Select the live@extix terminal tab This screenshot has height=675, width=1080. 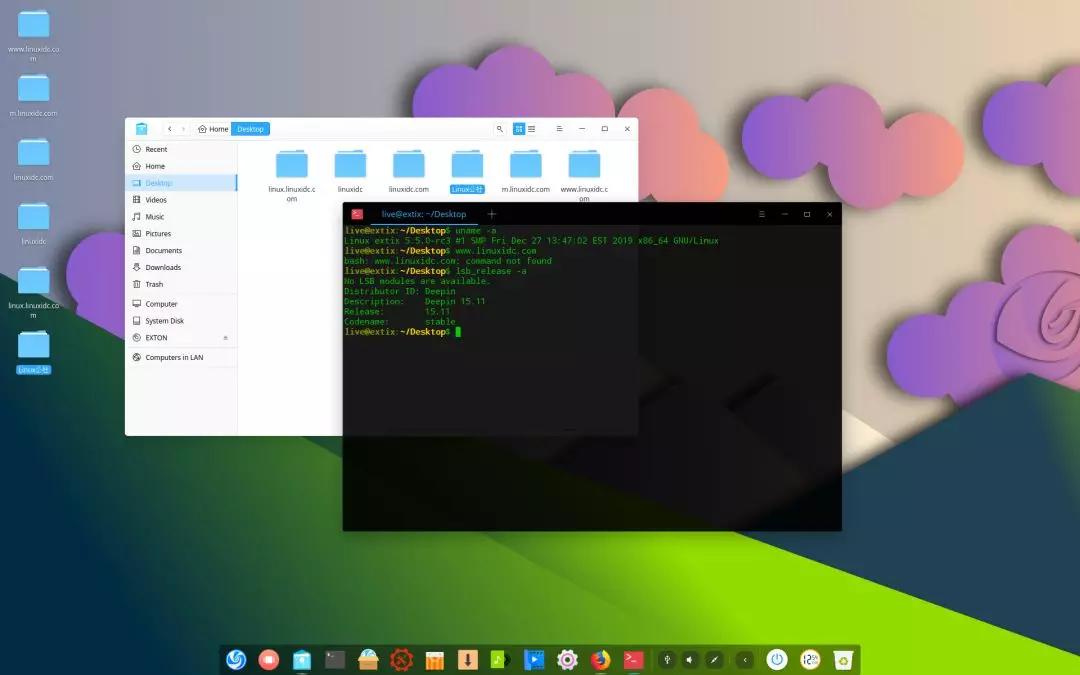point(424,214)
